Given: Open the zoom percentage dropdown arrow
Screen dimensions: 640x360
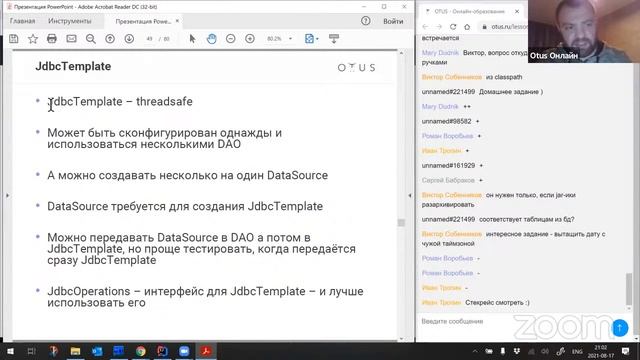Looking at the screenshot, I should [x=291, y=39].
